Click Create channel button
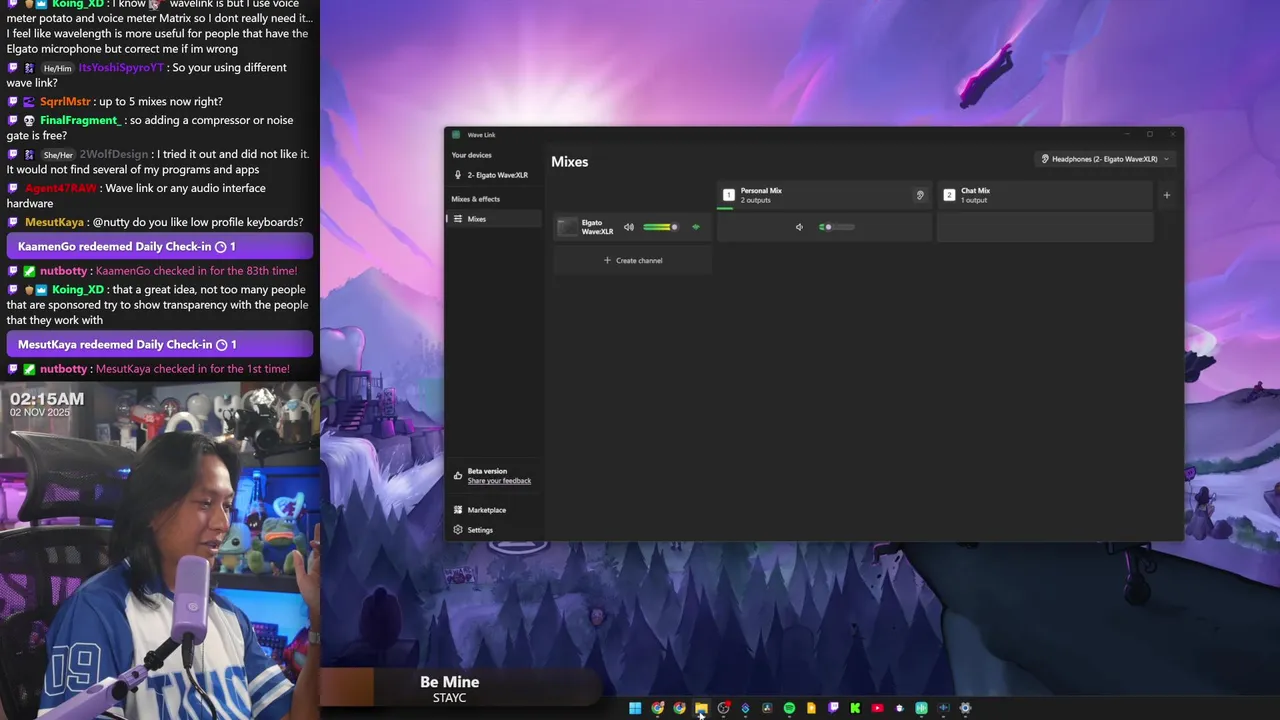 pos(633,260)
